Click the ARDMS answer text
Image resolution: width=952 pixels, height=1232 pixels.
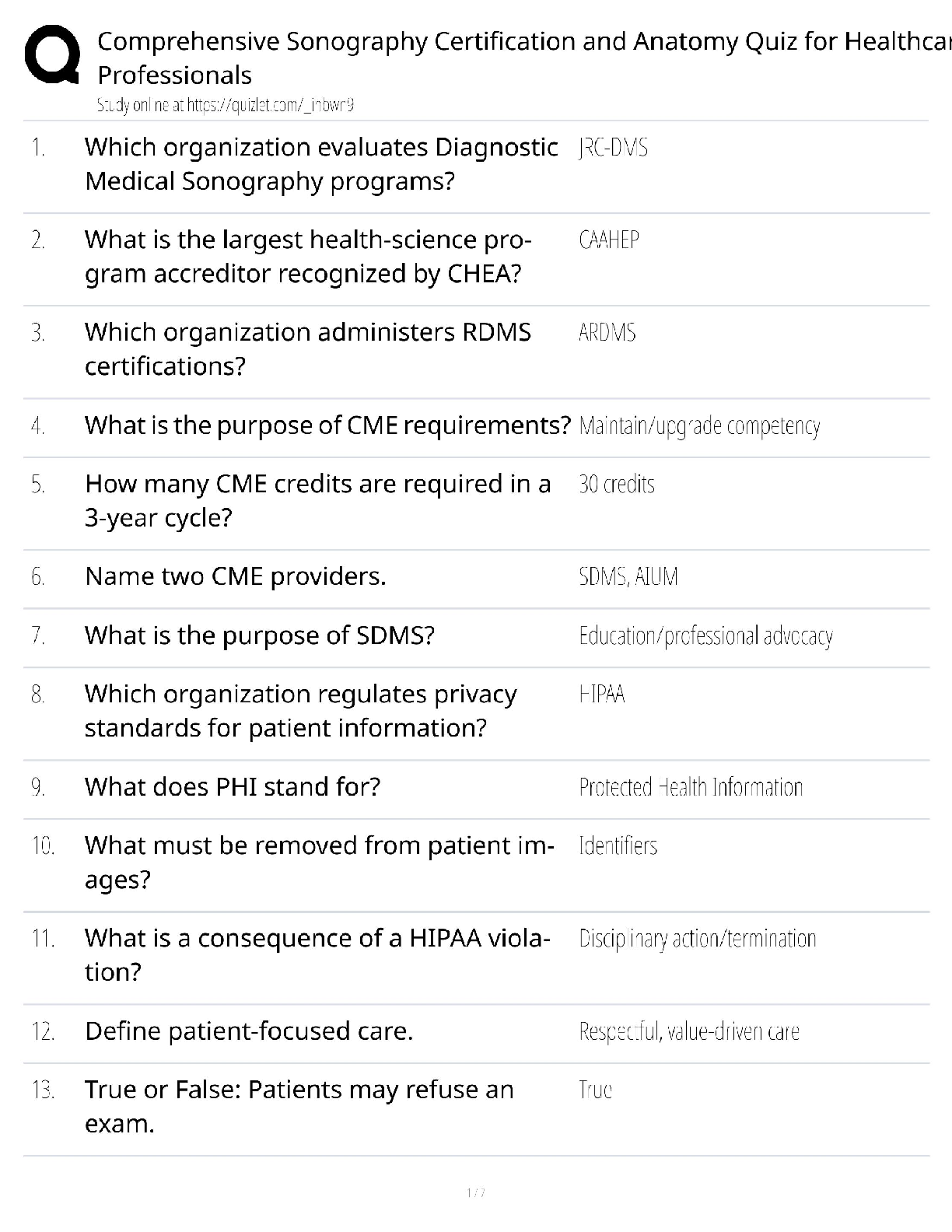tap(607, 333)
